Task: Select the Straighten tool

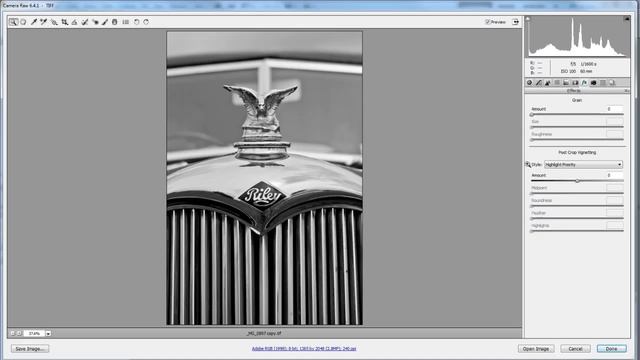Action: click(74, 22)
